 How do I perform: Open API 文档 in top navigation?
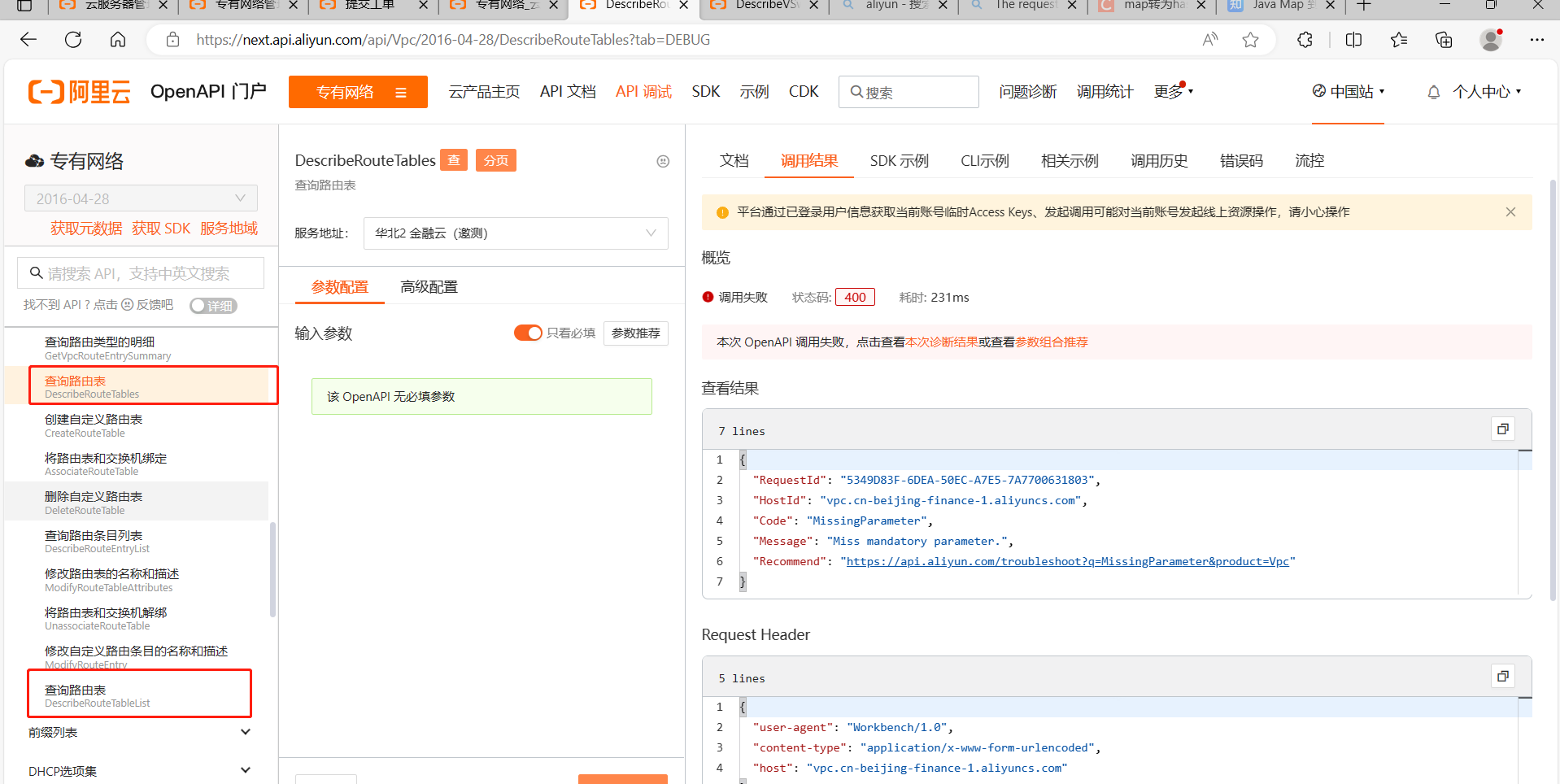coord(568,92)
